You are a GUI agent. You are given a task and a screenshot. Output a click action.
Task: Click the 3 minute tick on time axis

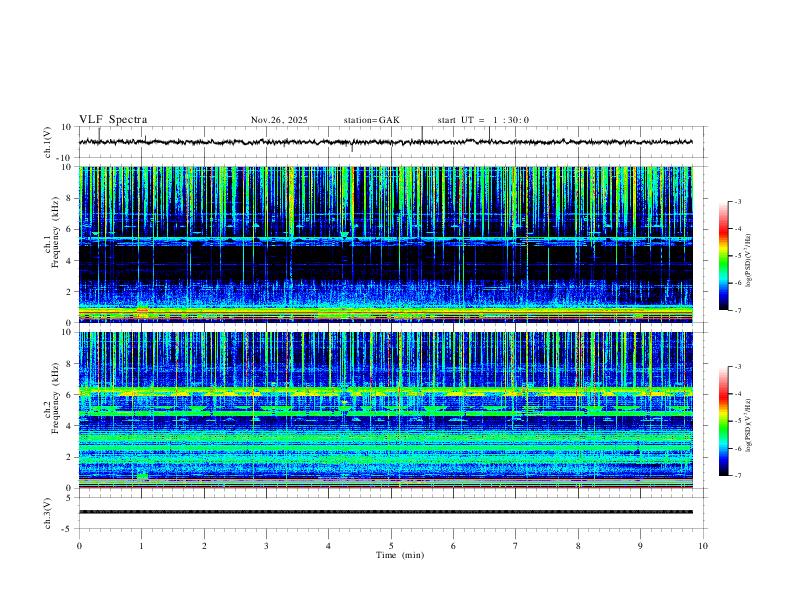click(x=266, y=546)
